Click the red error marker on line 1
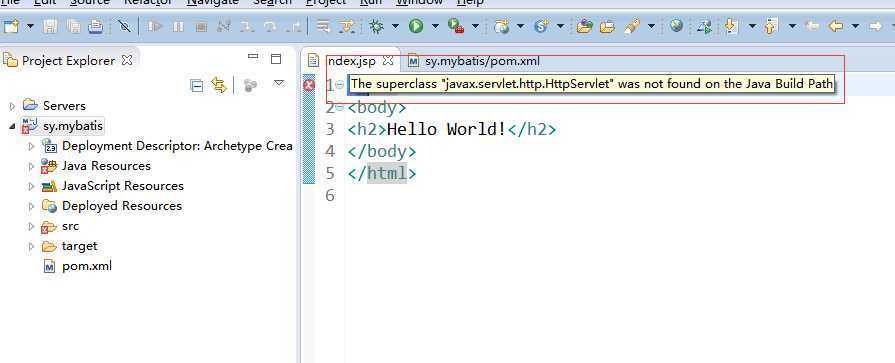This screenshot has height=363, width=895. click(309, 85)
